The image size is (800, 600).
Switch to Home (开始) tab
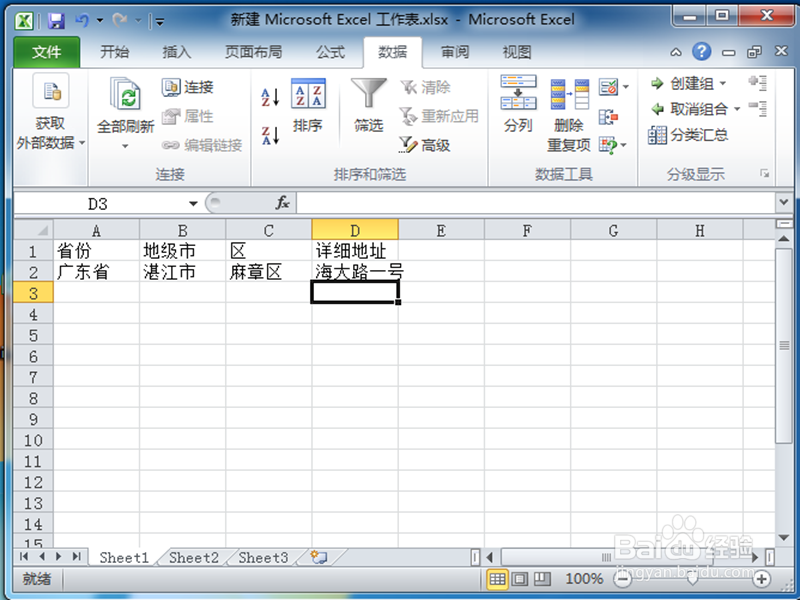click(x=115, y=52)
